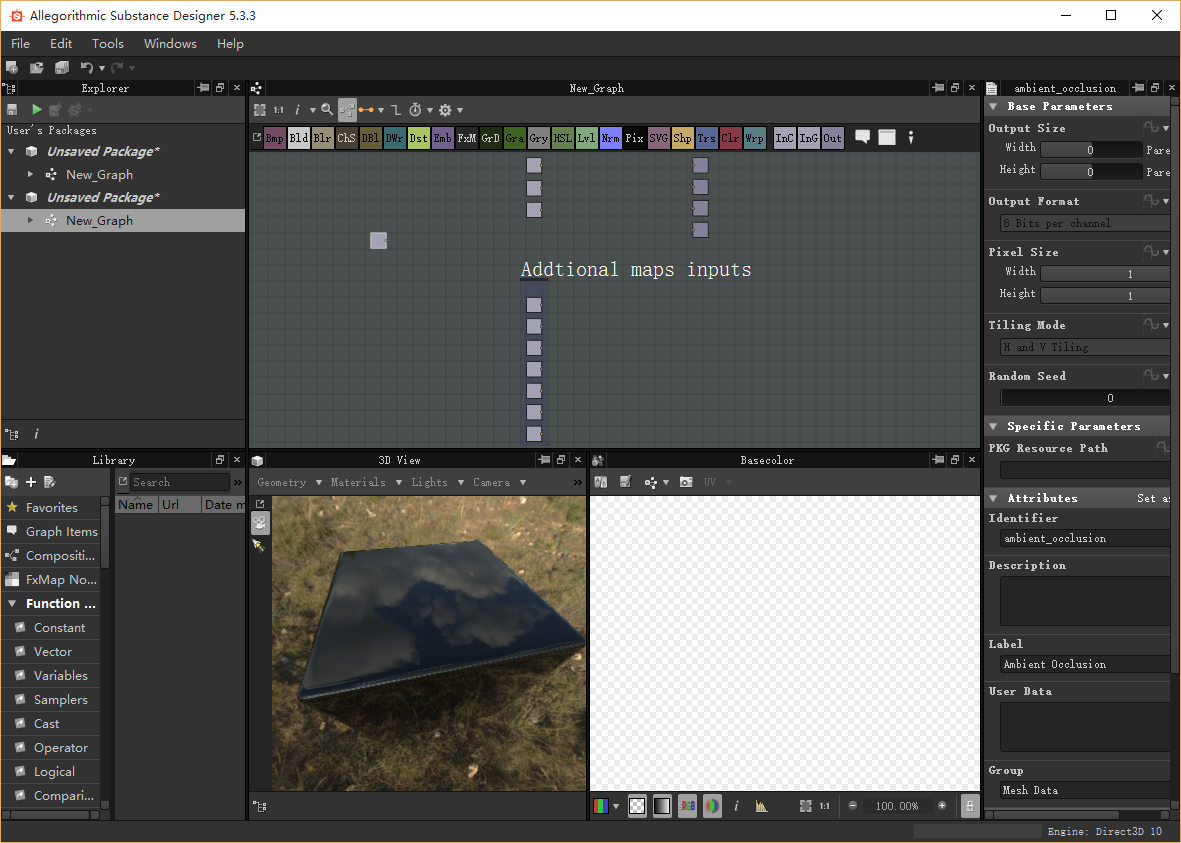Click the Library search field
The height and width of the screenshot is (843, 1181).
click(179, 482)
